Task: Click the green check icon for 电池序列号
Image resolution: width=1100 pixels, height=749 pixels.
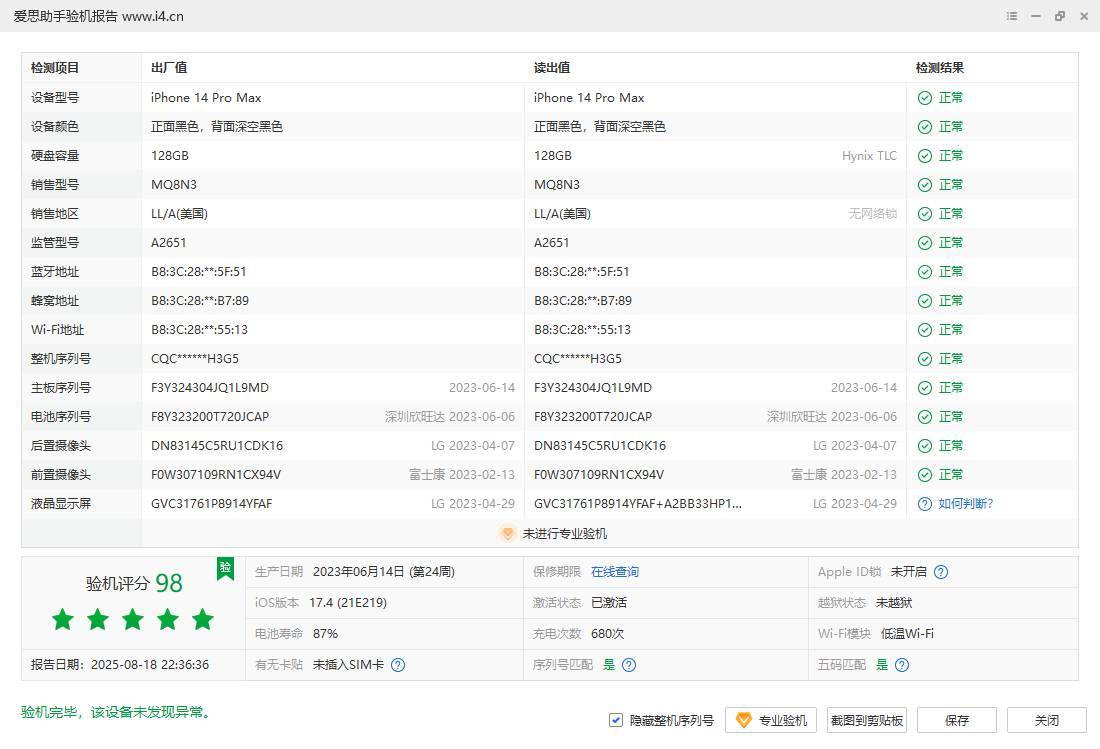Action: [x=925, y=417]
